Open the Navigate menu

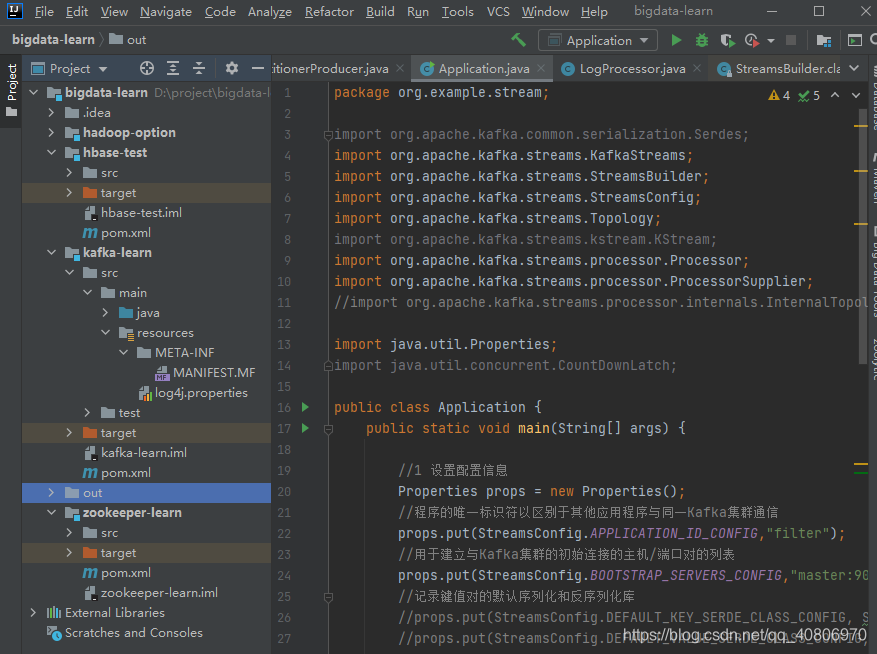tap(166, 11)
